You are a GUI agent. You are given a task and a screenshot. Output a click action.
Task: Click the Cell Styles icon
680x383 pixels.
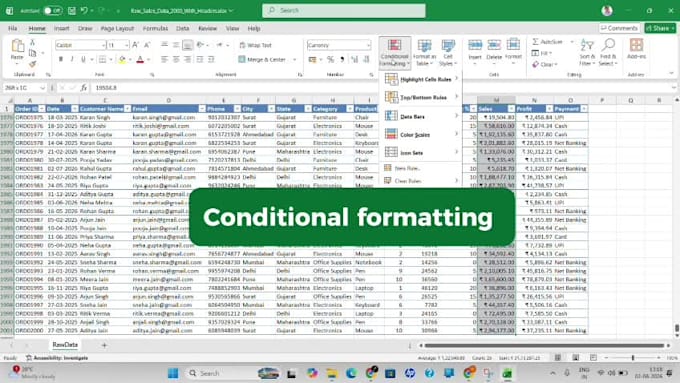(448, 46)
